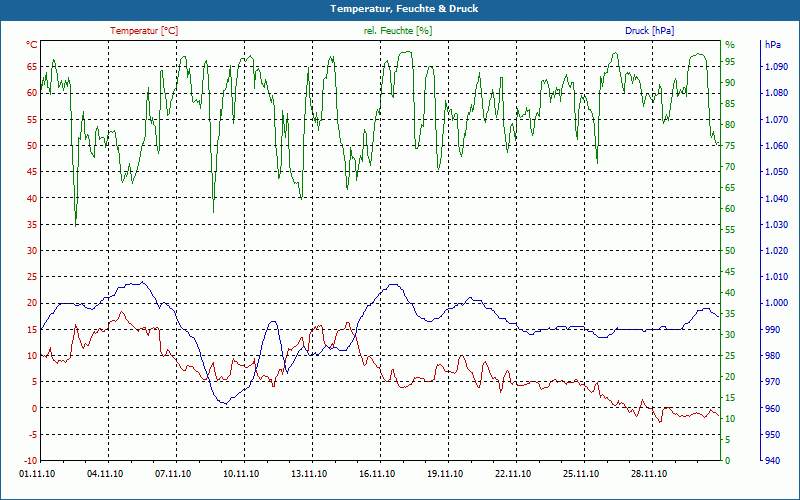Click the 990 tick on the pressure axis
Viewport: 800px width, 500px height.
(773, 330)
